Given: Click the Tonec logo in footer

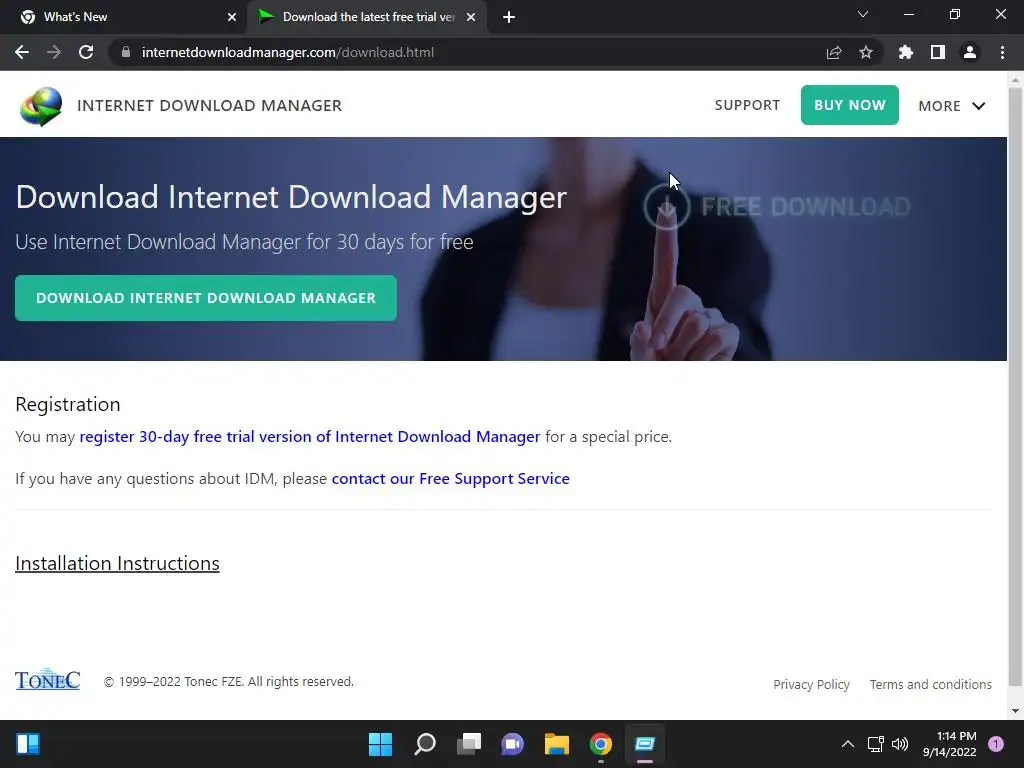Looking at the screenshot, I should tap(48, 679).
